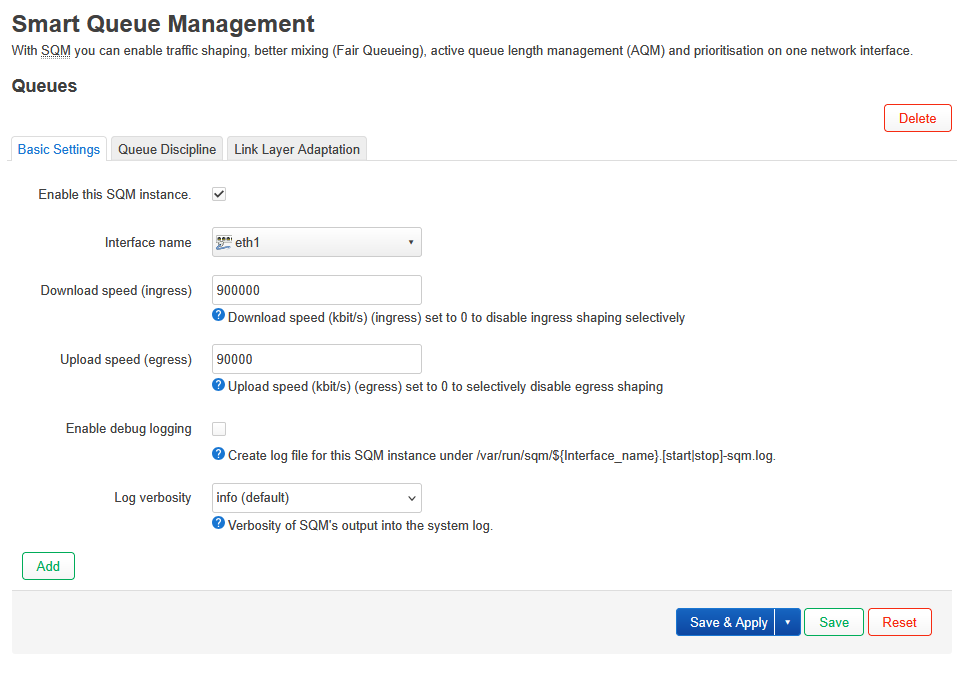This screenshot has width=971, height=673.
Task: Select the Basic Settings tab
Action: tap(59, 149)
